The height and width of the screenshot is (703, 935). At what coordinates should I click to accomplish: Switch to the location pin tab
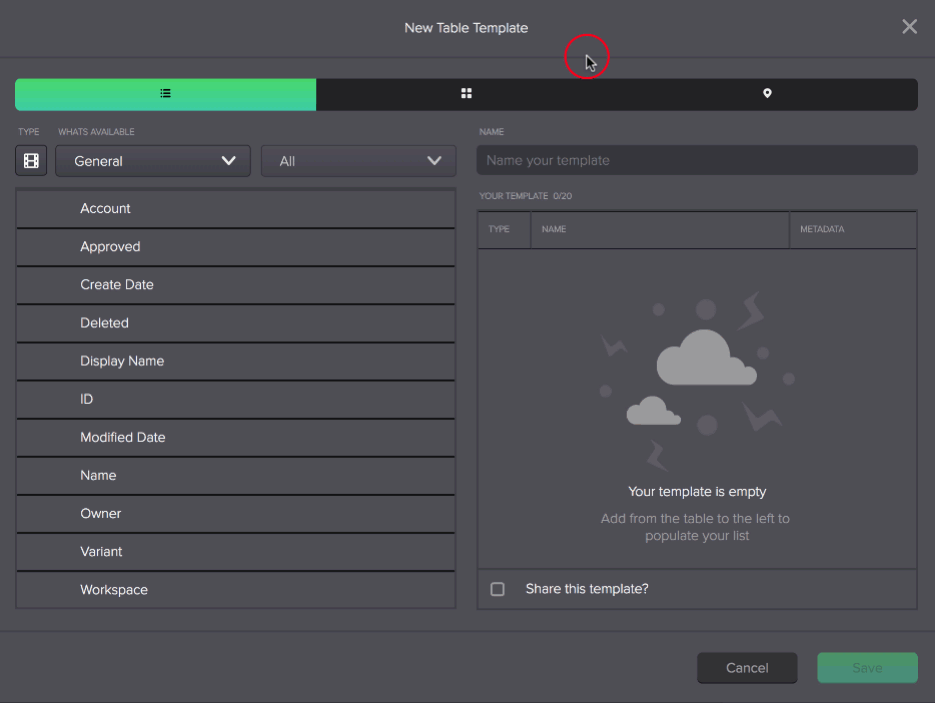coord(767,94)
